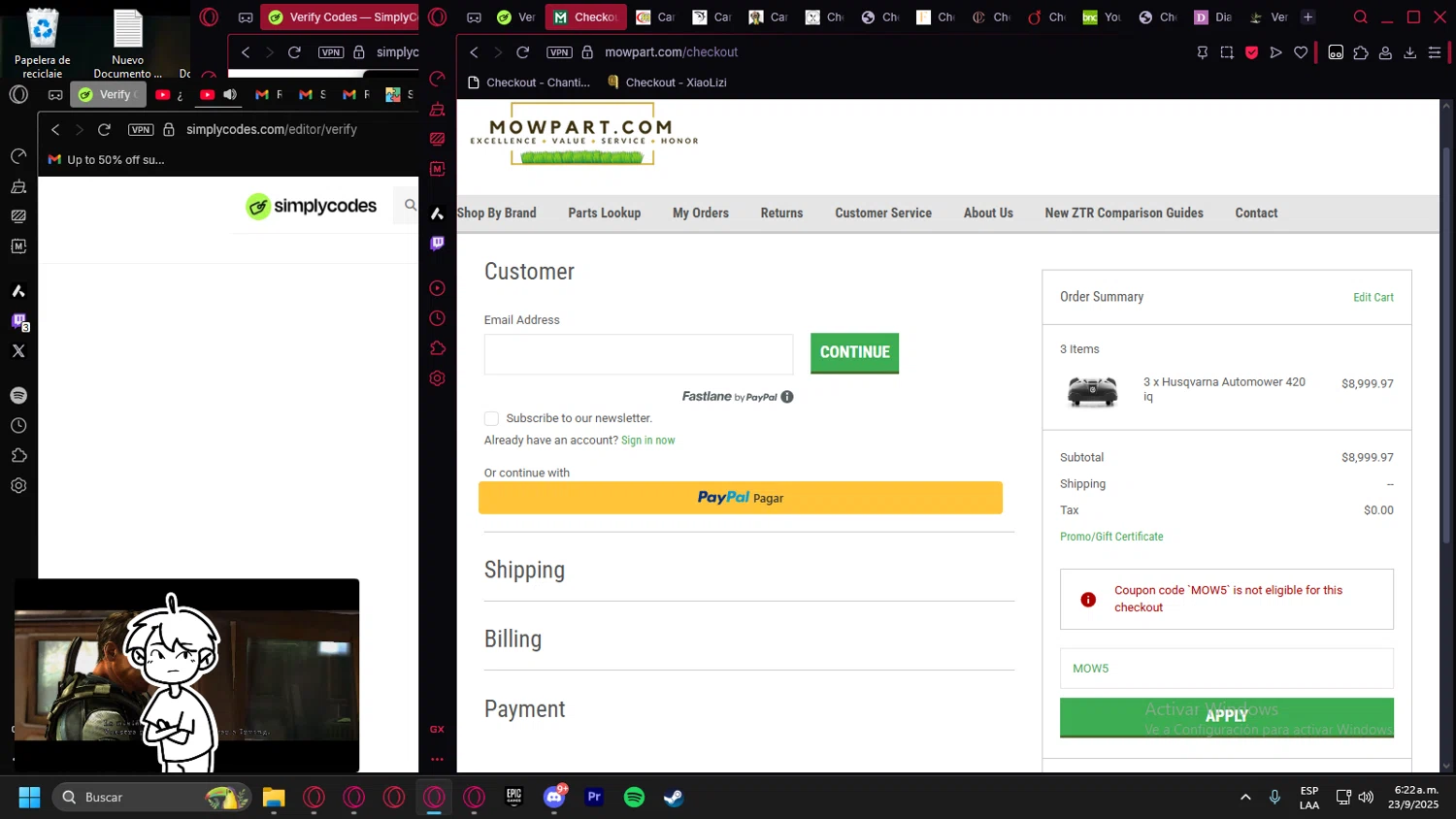Open settings gear in the red sidebar
The height and width of the screenshot is (819, 1456).
(x=437, y=378)
